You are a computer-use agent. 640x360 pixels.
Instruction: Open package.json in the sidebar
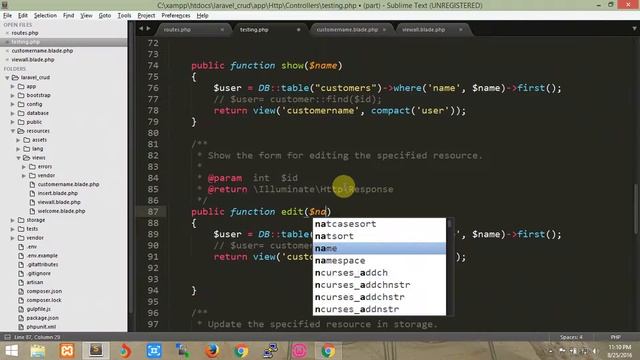(42, 318)
